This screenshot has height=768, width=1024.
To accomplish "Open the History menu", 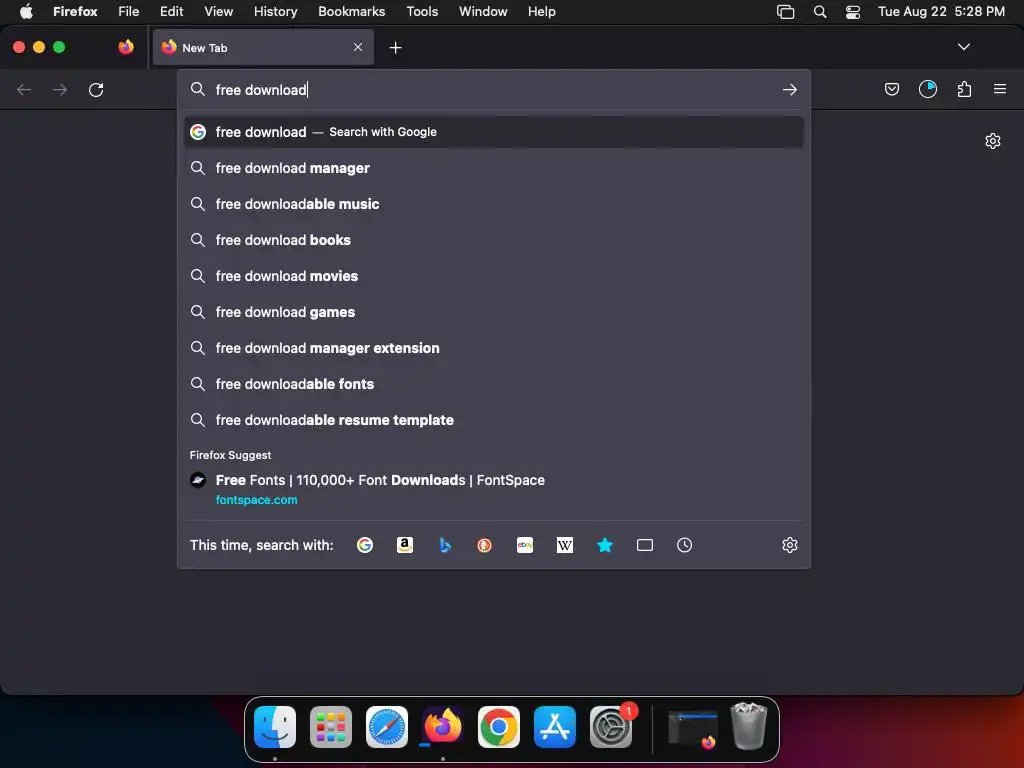I will point(275,11).
